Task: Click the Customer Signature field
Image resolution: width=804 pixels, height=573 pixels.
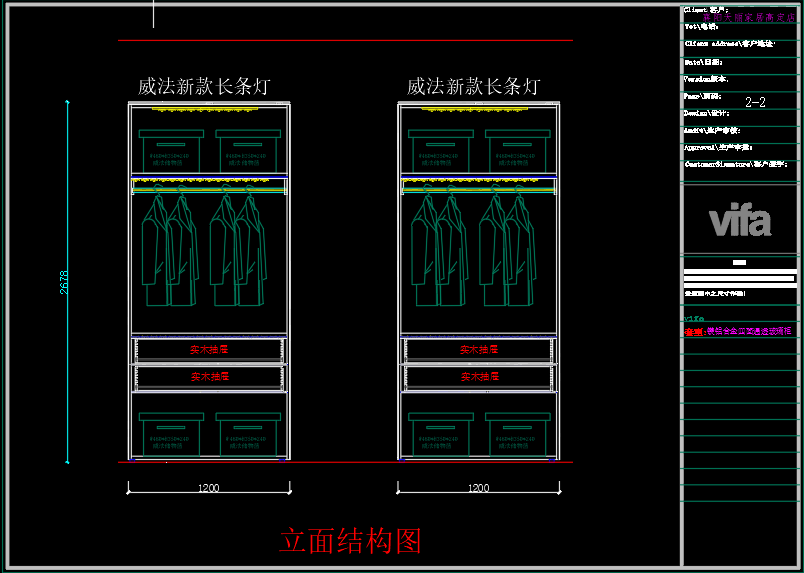Action: tap(735, 163)
